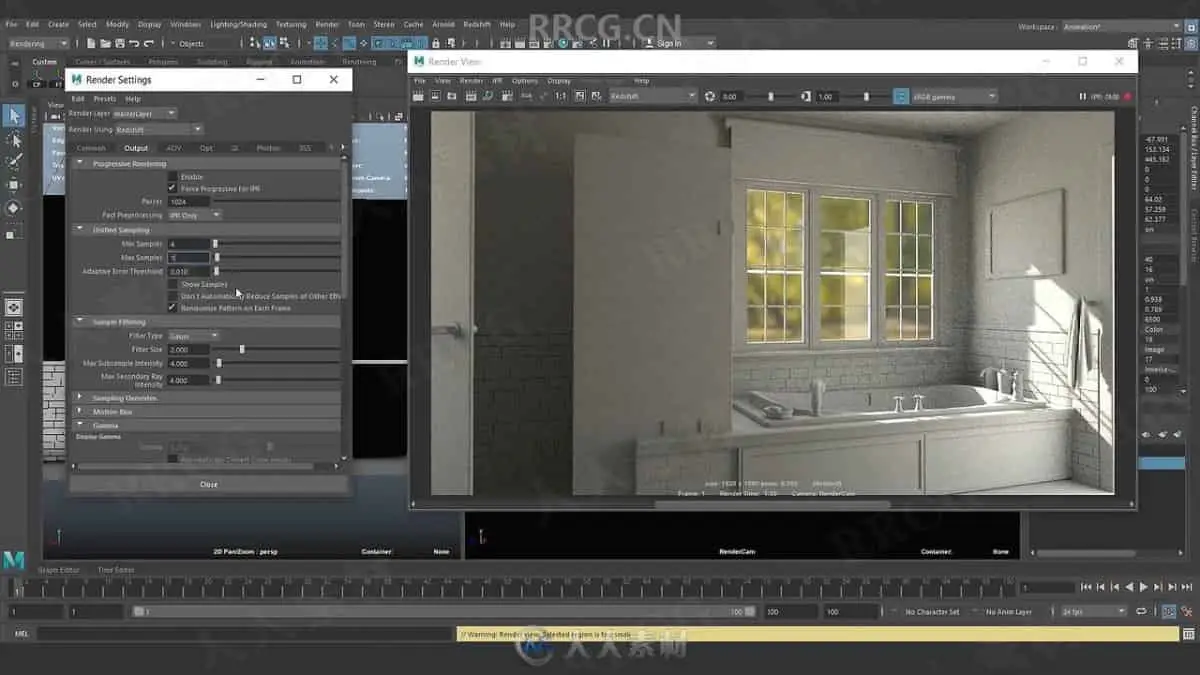Collapse the Progressive Rendering section
Viewport: 1200px width, 675px height.
pyautogui.click(x=81, y=163)
